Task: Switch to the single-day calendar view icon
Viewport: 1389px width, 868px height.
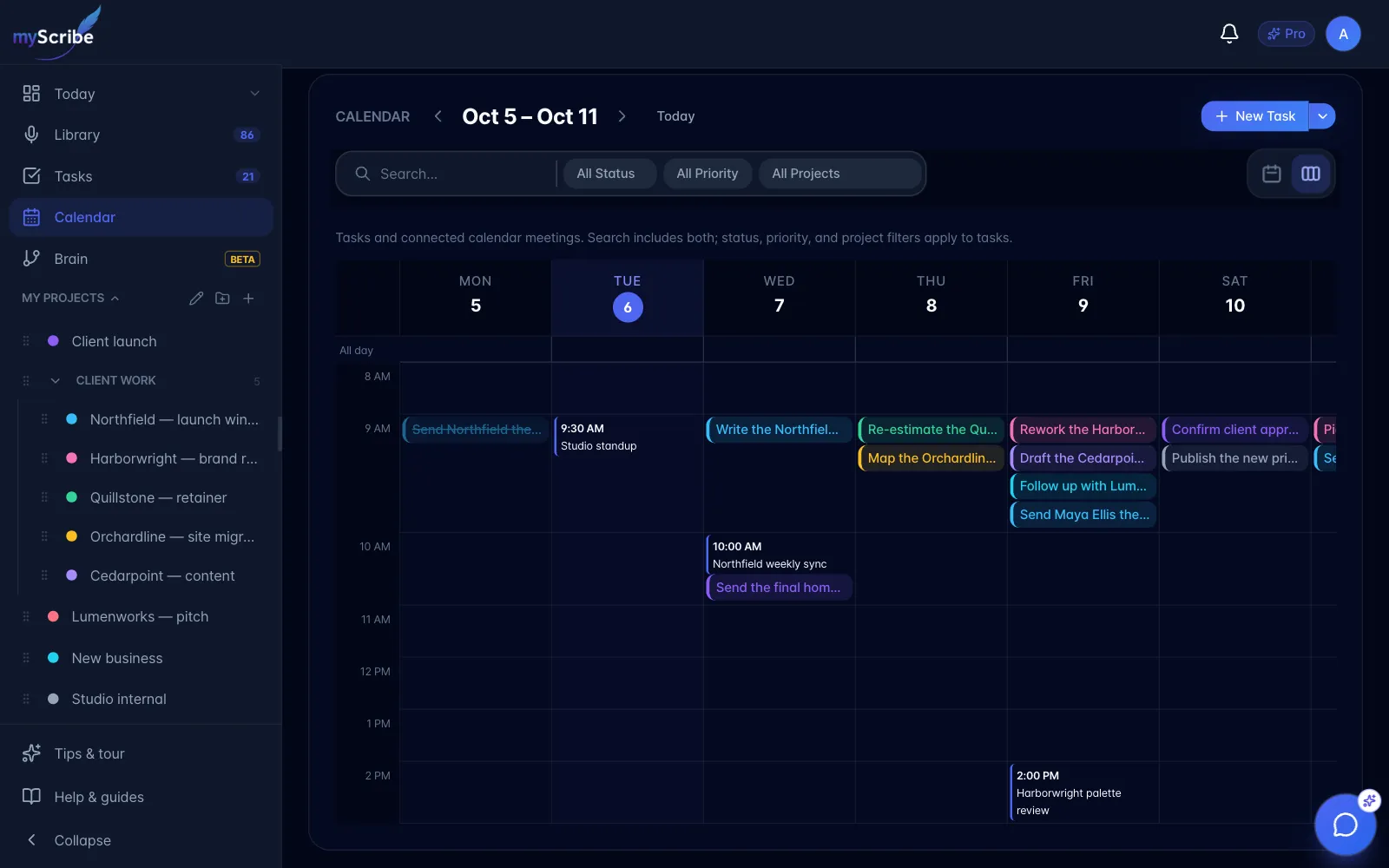Action: pyautogui.click(x=1271, y=174)
